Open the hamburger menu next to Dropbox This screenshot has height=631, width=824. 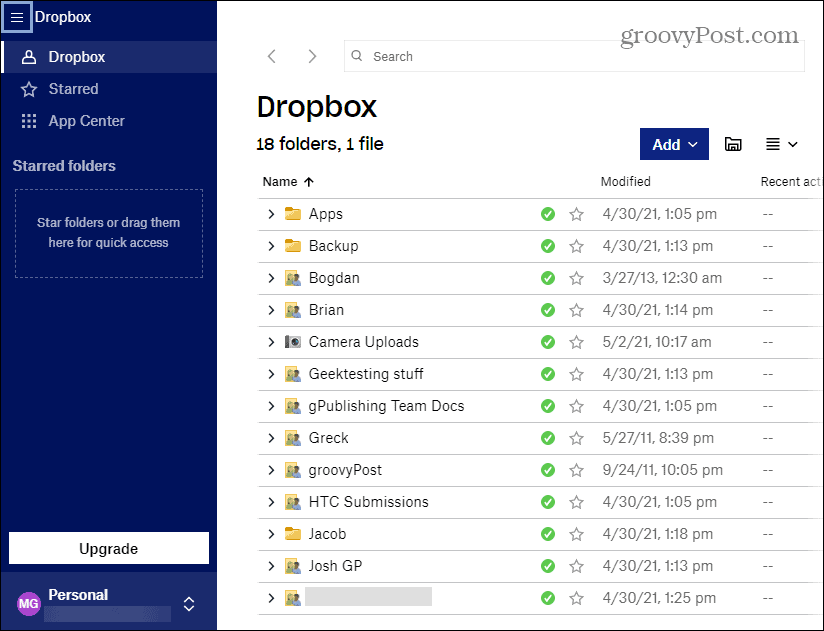pos(17,17)
